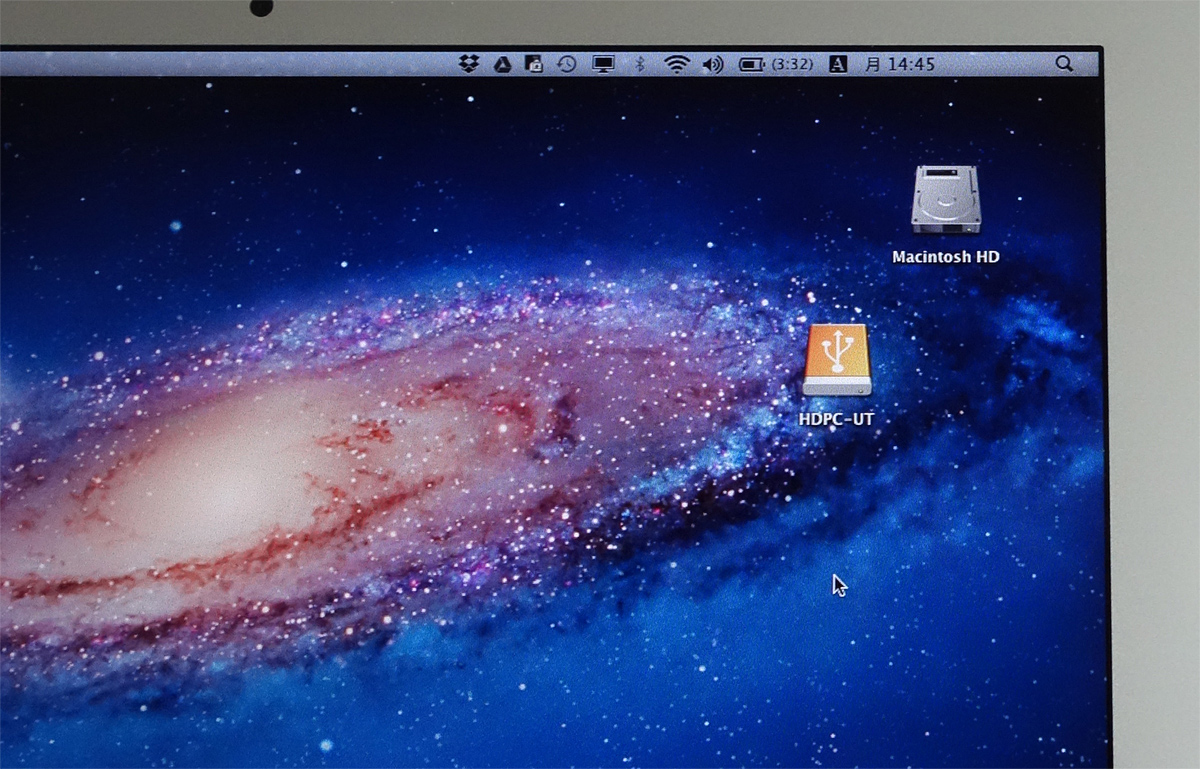Click the Bluetooth status icon
This screenshot has height=769, width=1200.
point(640,64)
